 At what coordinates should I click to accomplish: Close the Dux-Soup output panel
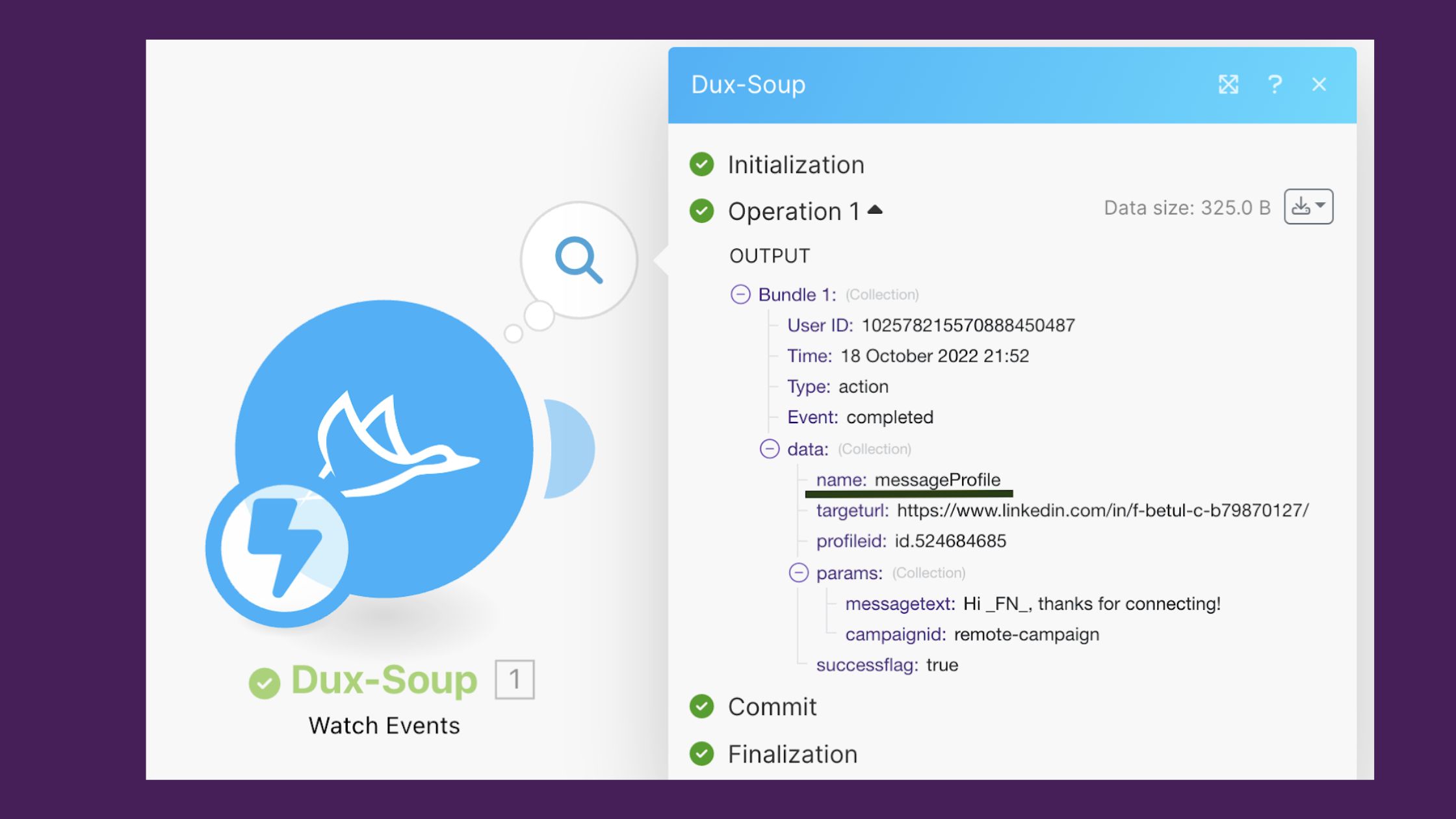pyautogui.click(x=1319, y=84)
